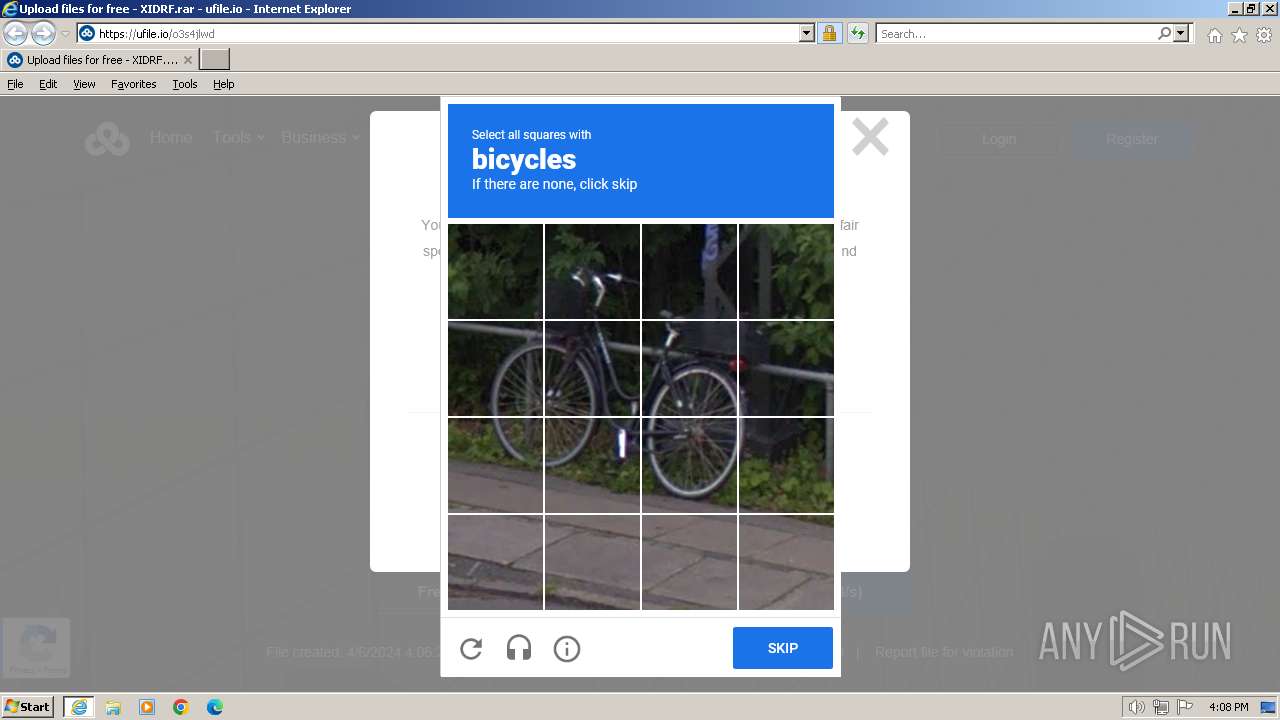Open the media player taskbar icon
The width and height of the screenshot is (1280, 720).
point(147,707)
